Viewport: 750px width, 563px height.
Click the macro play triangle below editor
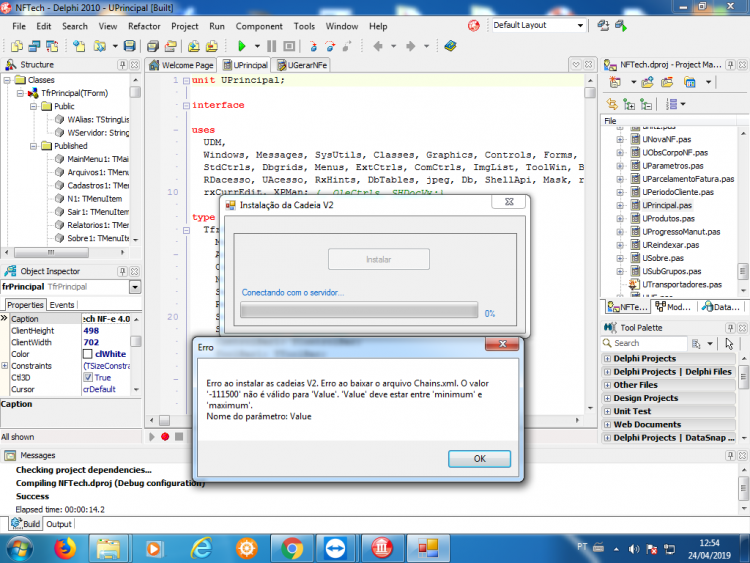(x=152, y=437)
